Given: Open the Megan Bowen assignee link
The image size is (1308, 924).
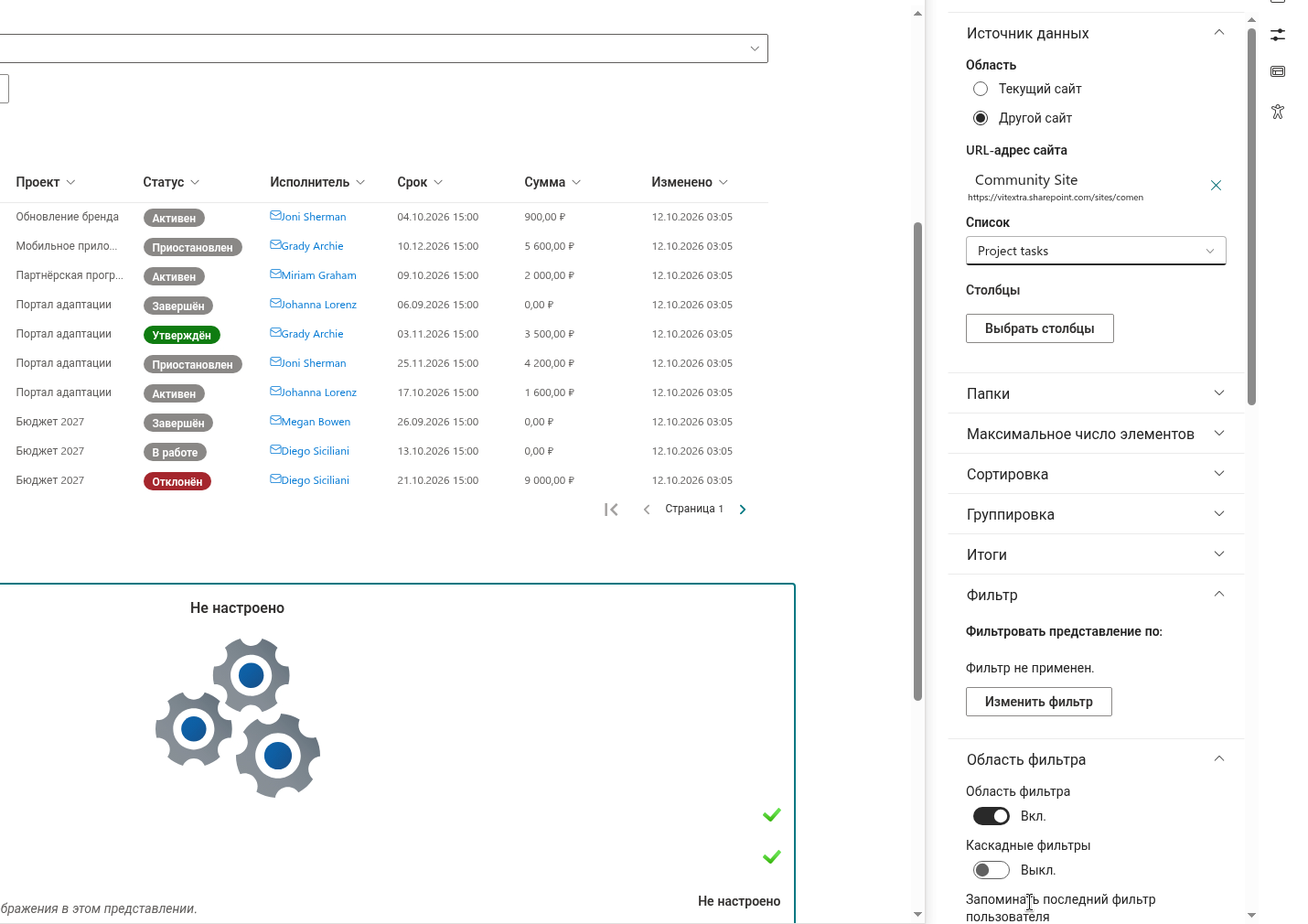Looking at the screenshot, I should coord(316,422).
